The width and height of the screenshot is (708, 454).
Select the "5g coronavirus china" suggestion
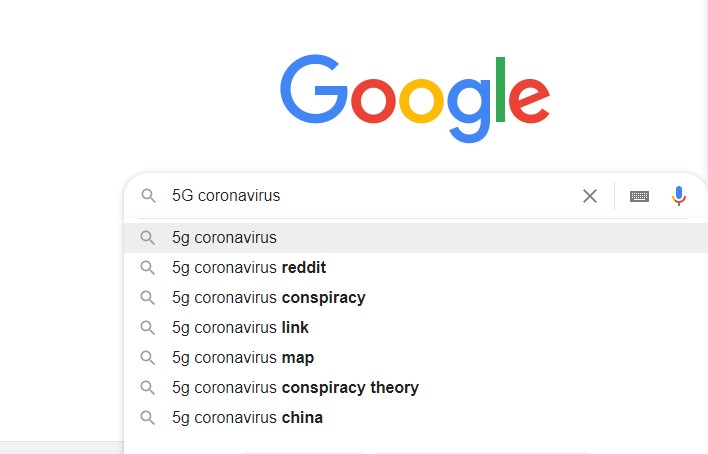pyautogui.click(x=416, y=417)
